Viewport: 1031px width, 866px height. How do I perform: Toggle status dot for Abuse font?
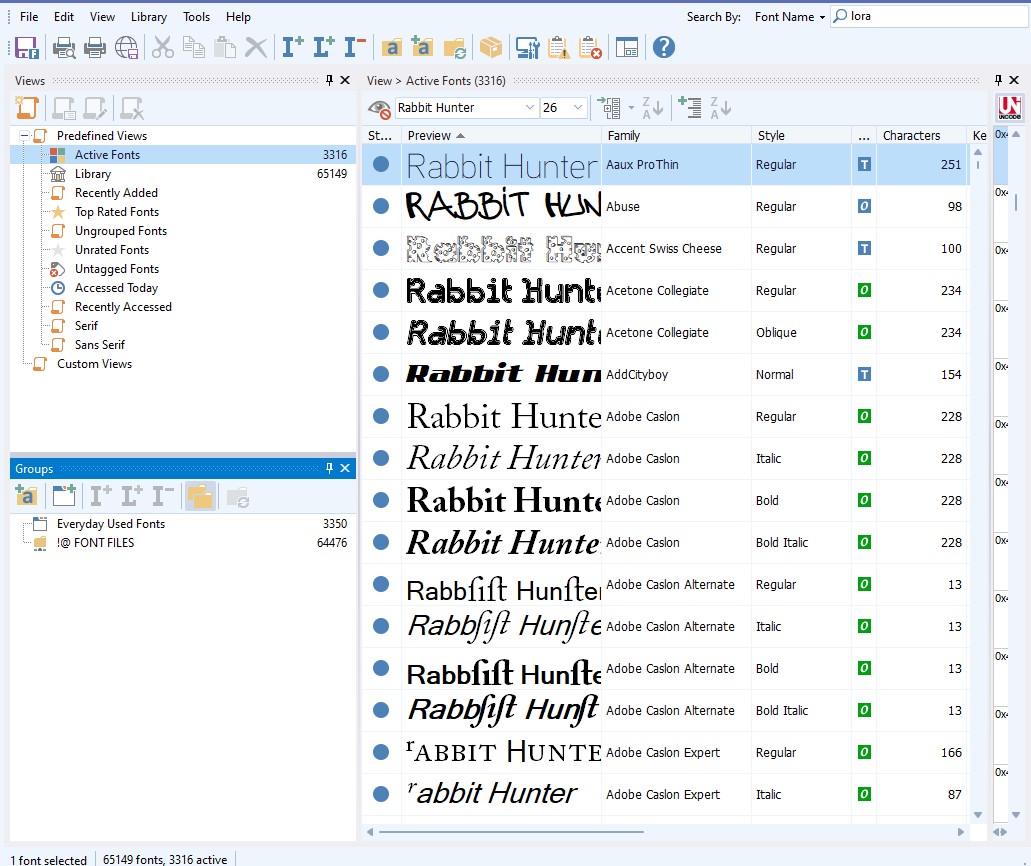click(x=381, y=206)
